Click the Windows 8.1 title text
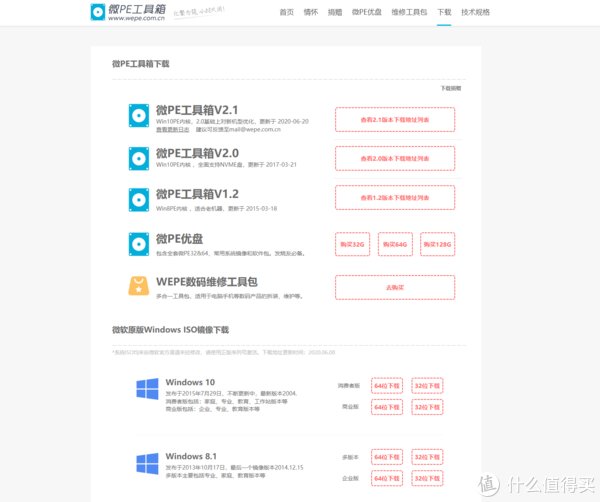 tap(191, 456)
